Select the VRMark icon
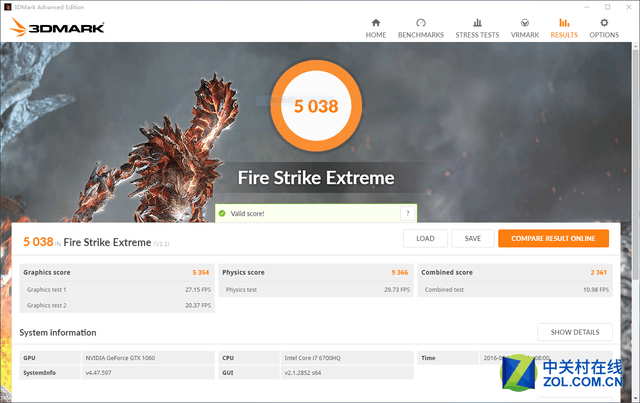The width and height of the screenshot is (640, 403). click(x=525, y=23)
